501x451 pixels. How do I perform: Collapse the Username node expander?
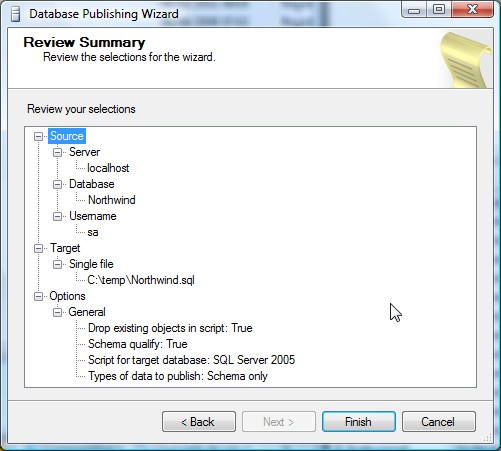(x=57, y=216)
